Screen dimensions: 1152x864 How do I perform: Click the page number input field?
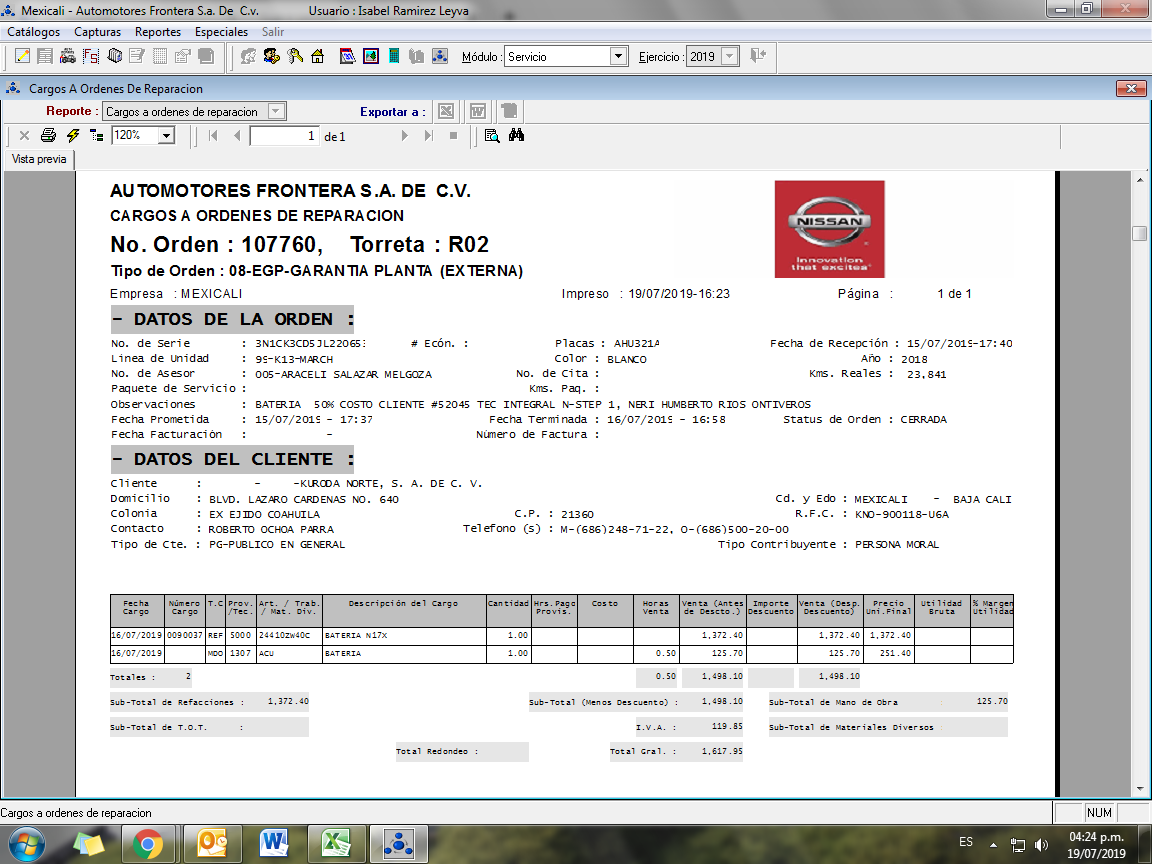tap(284, 136)
